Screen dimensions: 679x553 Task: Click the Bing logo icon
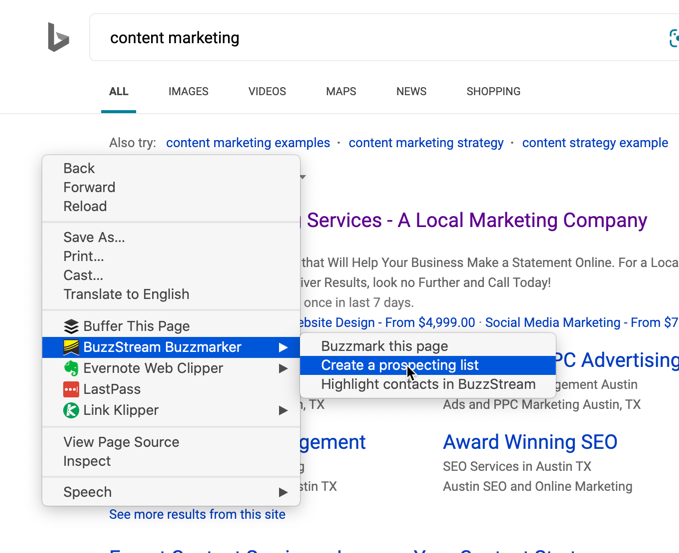coord(58,38)
